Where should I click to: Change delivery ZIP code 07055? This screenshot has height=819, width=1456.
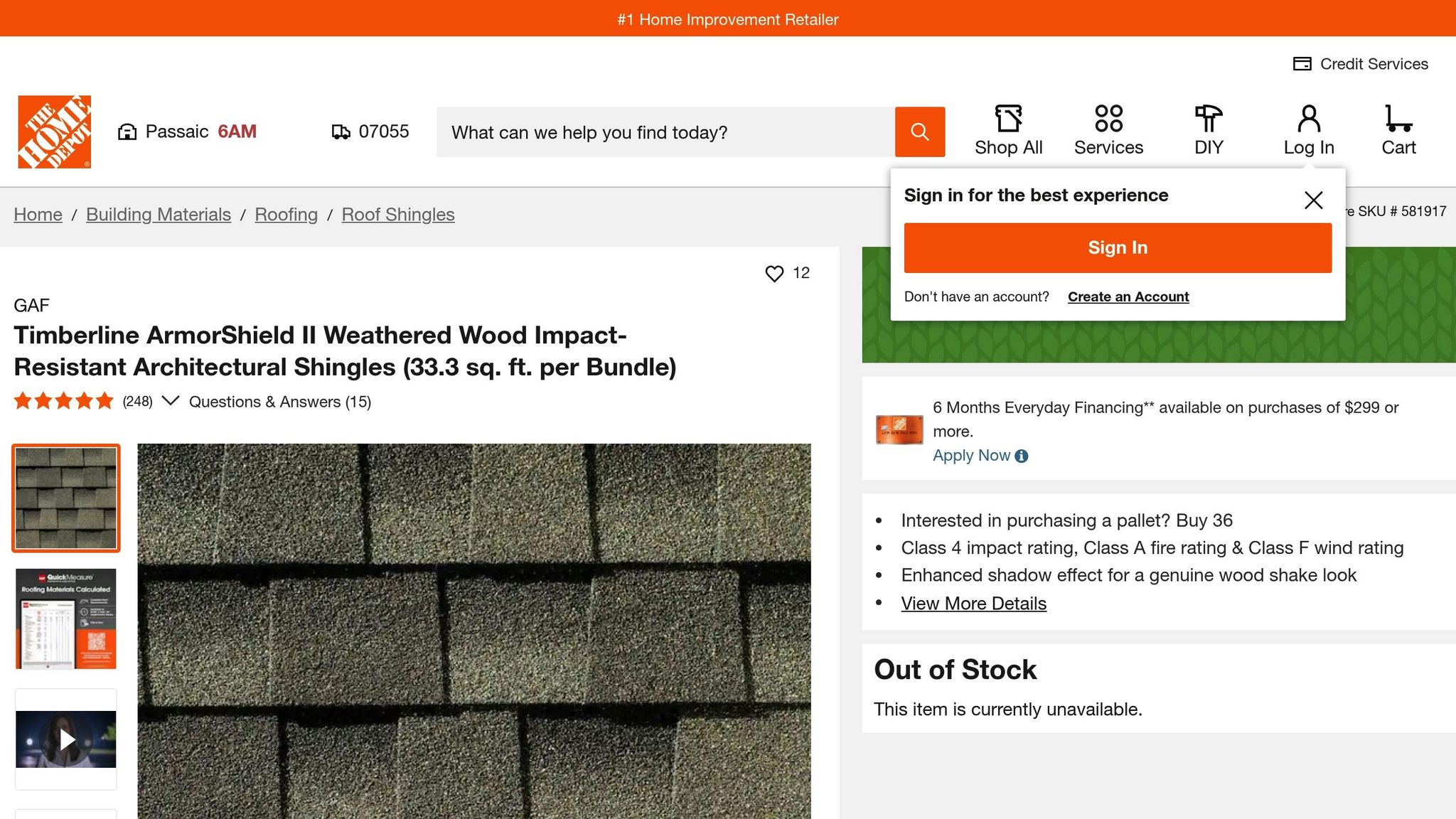(370, 132)
